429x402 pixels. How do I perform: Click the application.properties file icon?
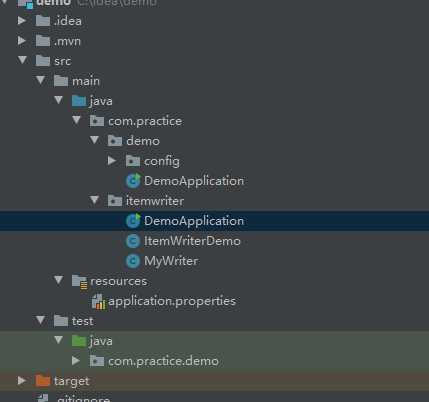click(98, 301)
